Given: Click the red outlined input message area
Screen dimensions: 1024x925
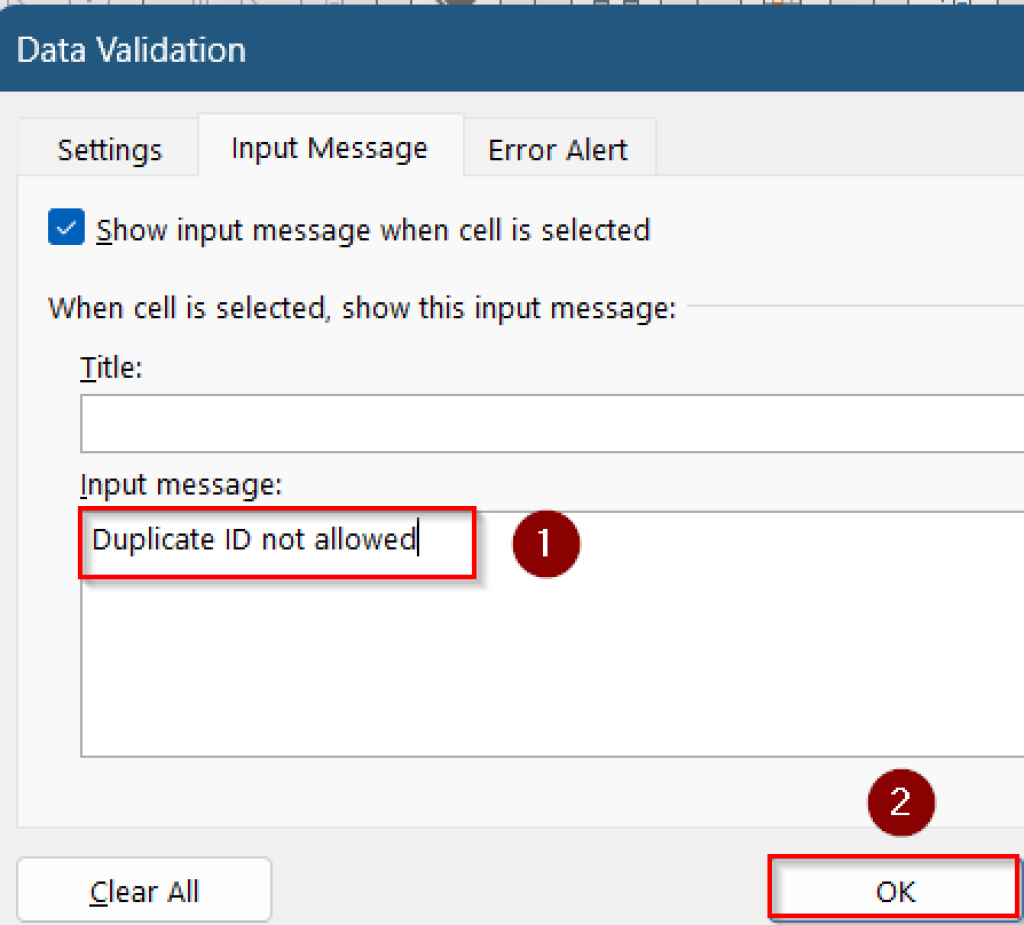Looking at the screenshot, I should tap(276, 543).
